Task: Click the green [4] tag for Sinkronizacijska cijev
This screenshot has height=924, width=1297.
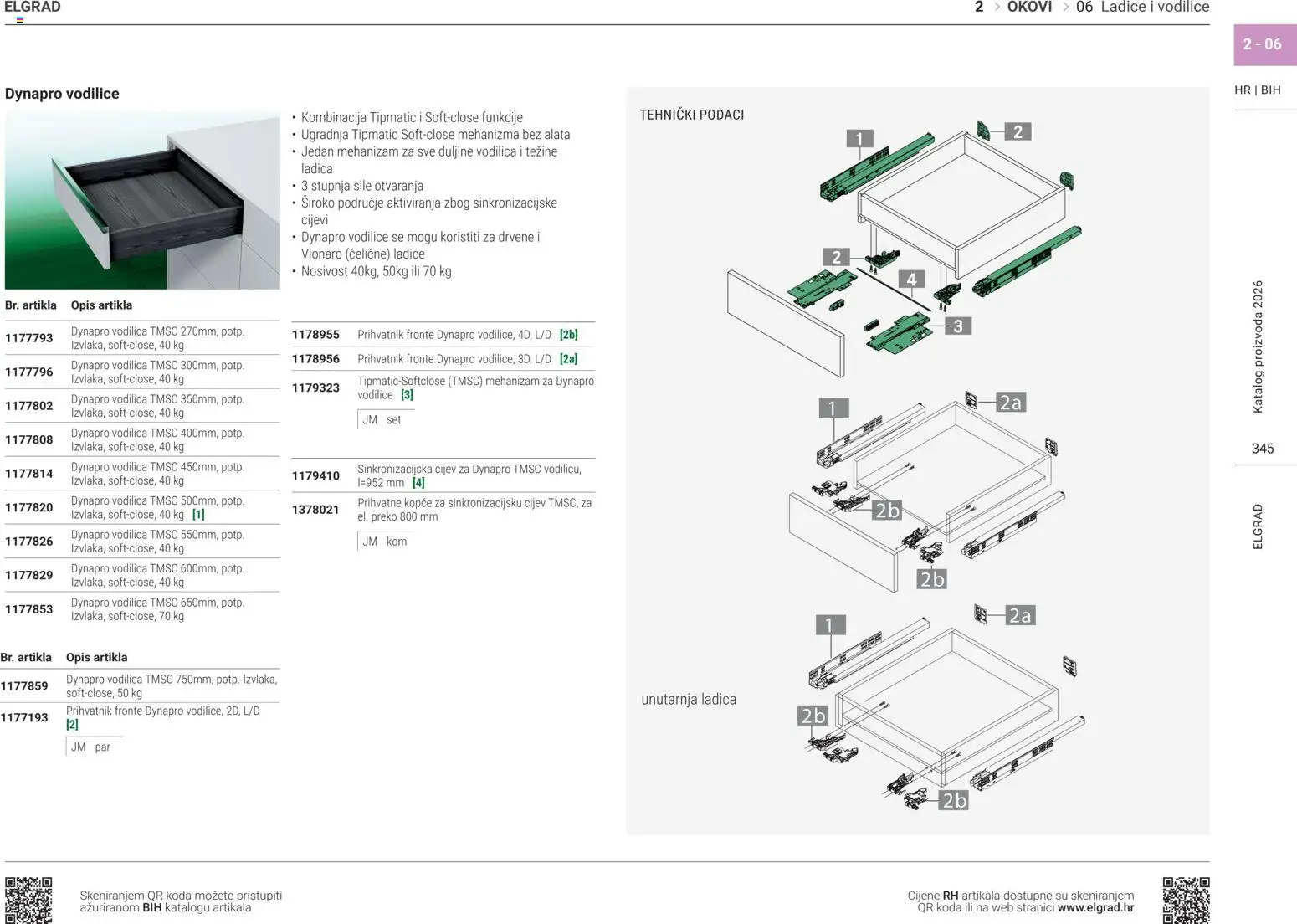Action: (x=418, y=483)
